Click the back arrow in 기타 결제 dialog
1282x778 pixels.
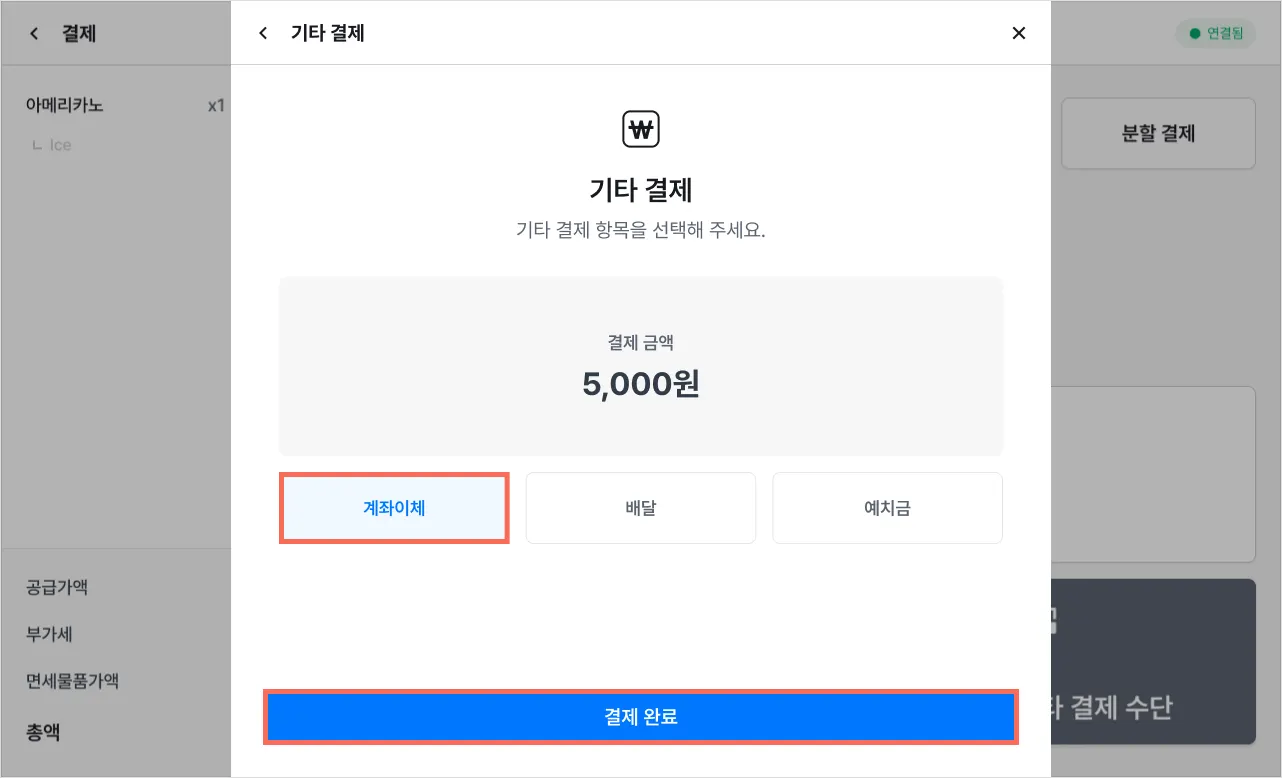(263, 33)
